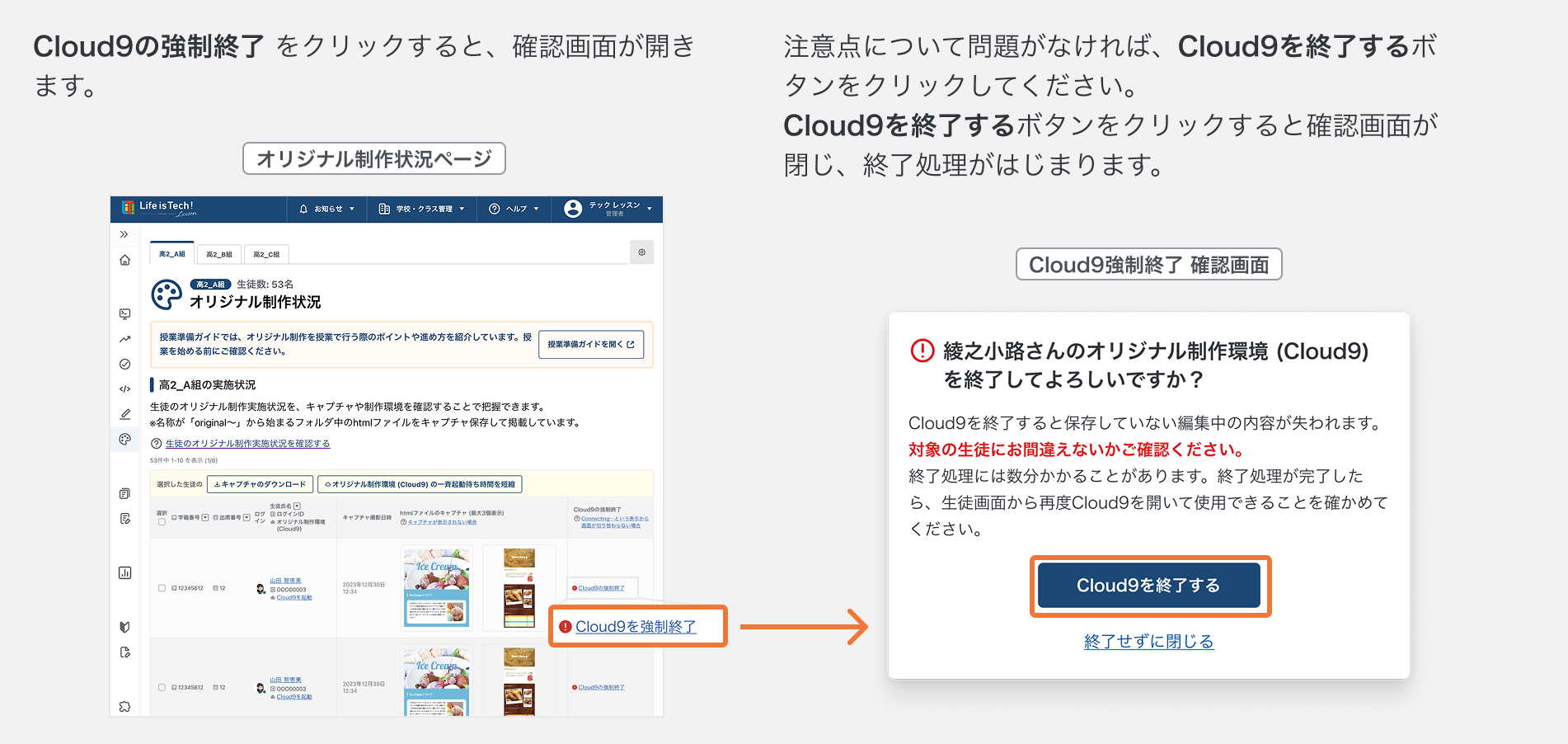Screen dimensions: 1568x744
Task: Open the 生徒のオリジナル制作実施状況を確認する link
Action: (x=247, y=444)
